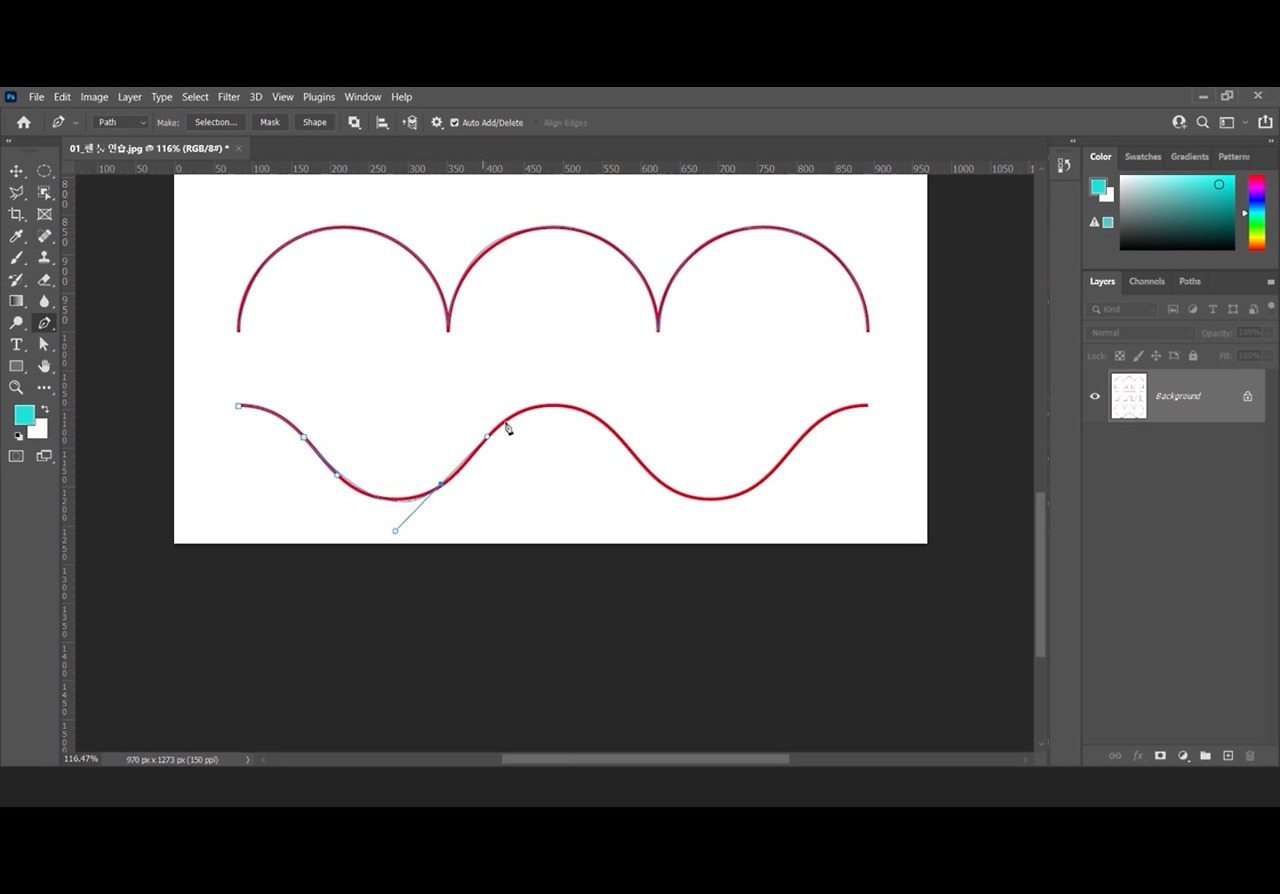Click the Shape button
This screenshot has height=894, width=1280.
click(x=315, y=122)
